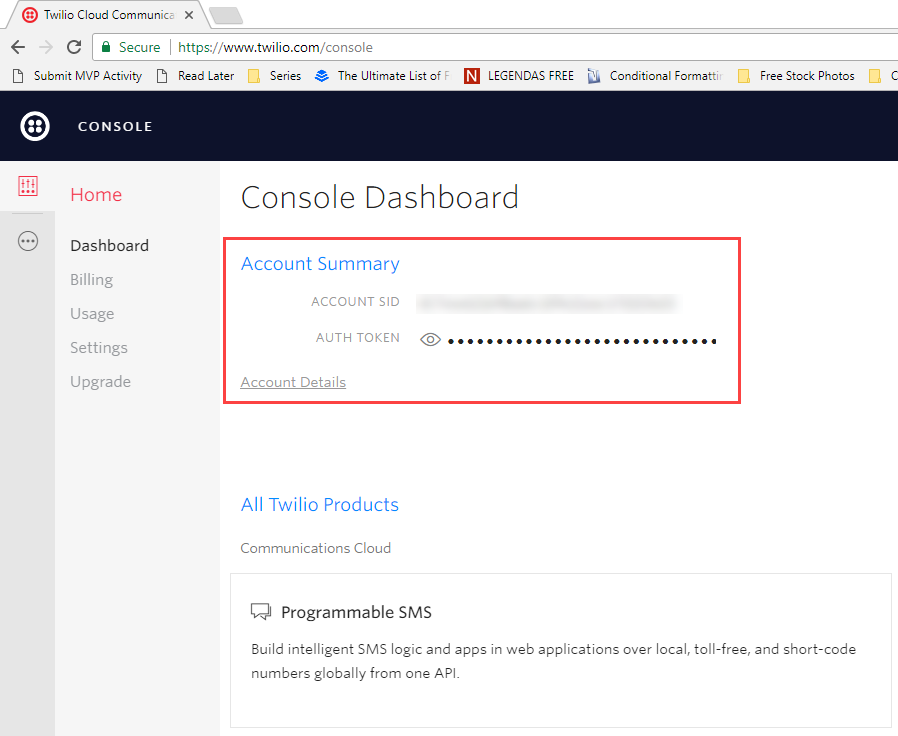Image resolution: width=898 pixels, height=736 pixels.
Task: Click the Communications Cloud label
Action: [x=316, y=548]
